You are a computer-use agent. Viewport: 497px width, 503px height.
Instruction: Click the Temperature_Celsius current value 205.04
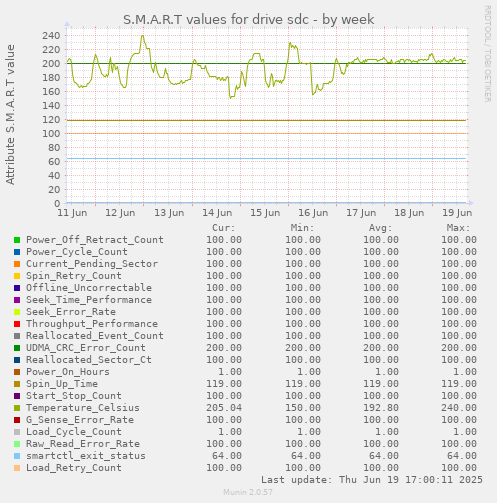(224, 408)
